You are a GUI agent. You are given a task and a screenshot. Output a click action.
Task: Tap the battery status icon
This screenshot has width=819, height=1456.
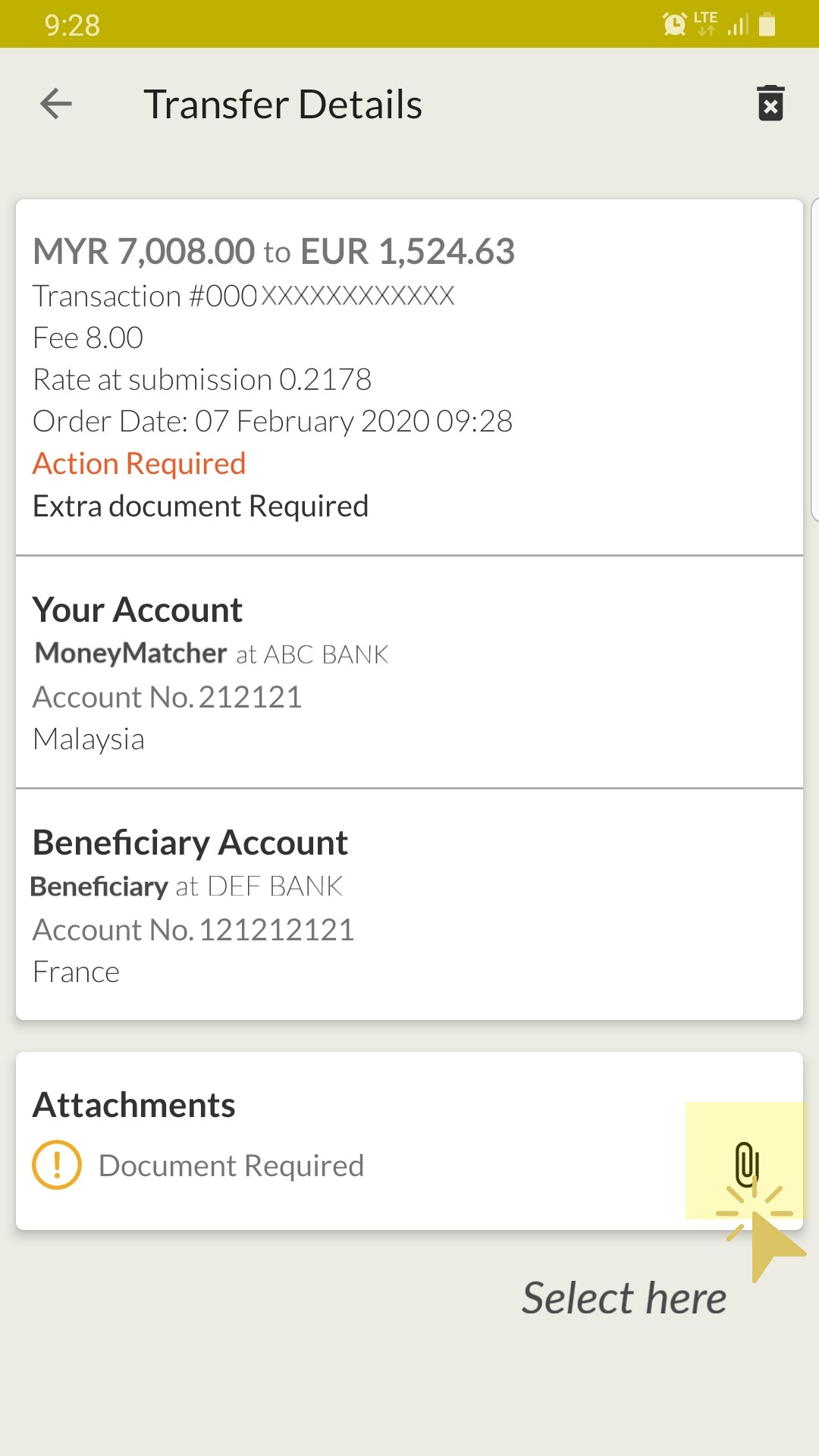pyautogui.click(x=767, y=24)
